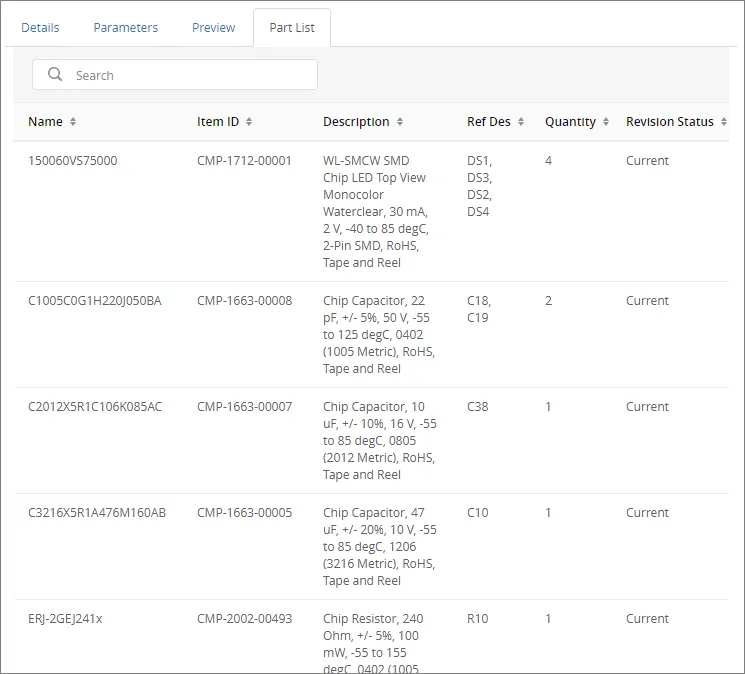The width and height of the screenshot is (745, 674).
Task: Click quantity 1 in C2012X5R1C106K085AC row
Action: coord(548,407)
